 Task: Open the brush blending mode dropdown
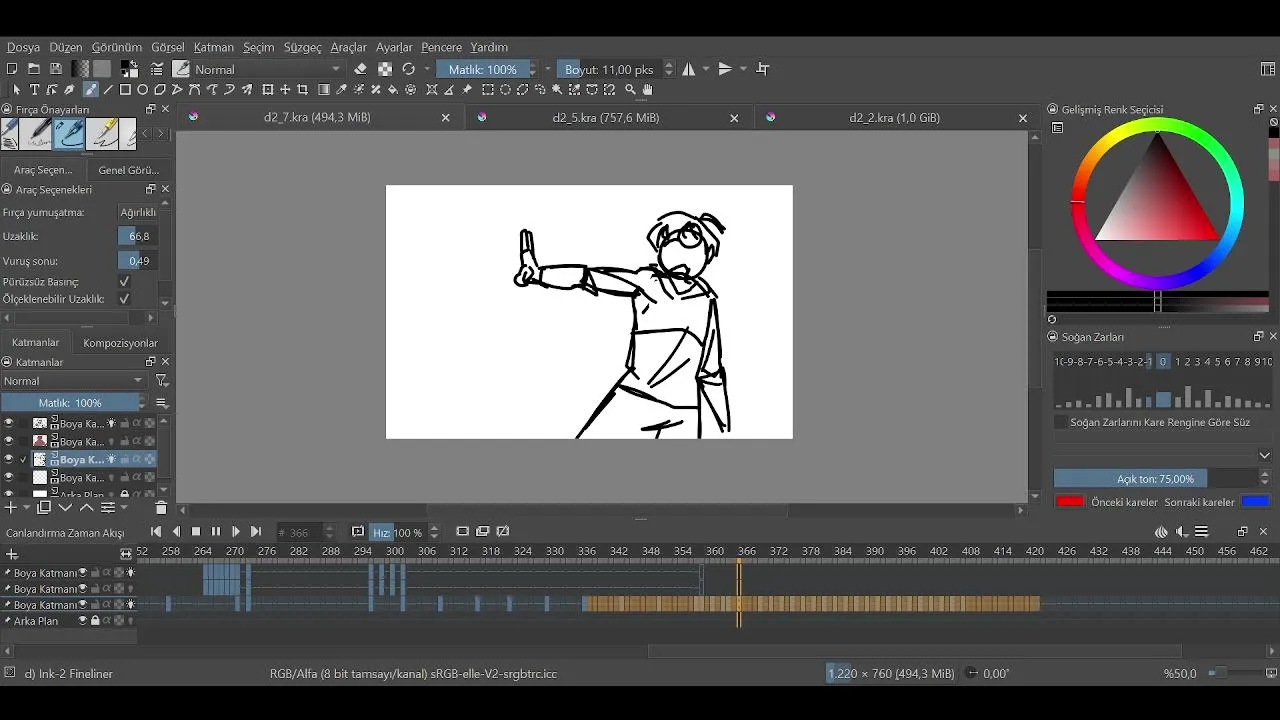click(268, 69)
